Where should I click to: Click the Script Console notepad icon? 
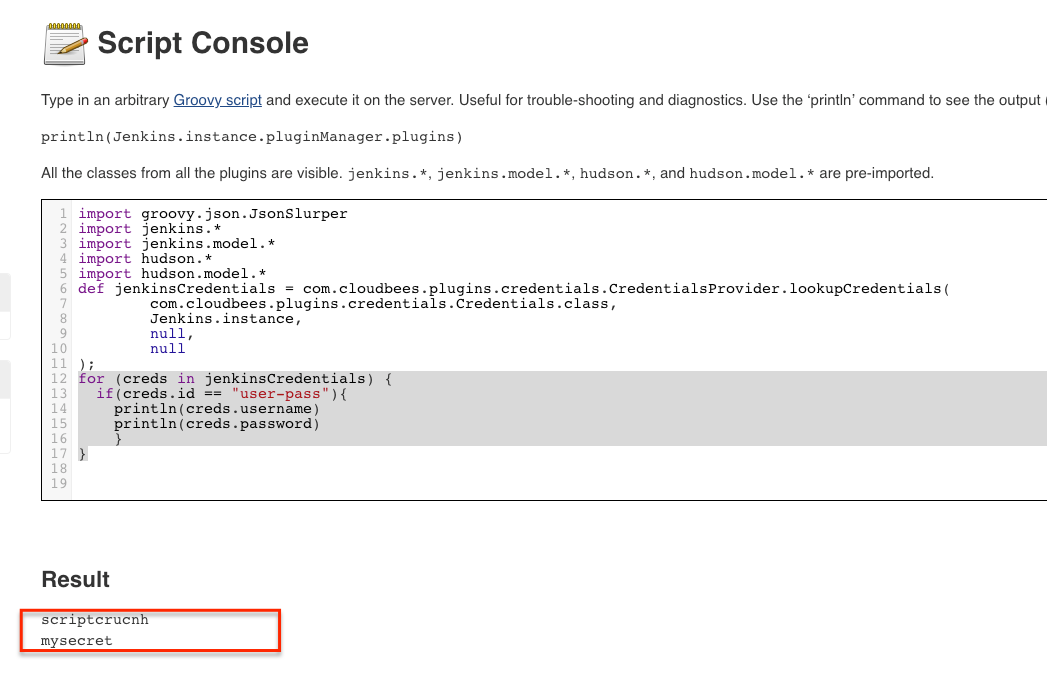pyautogui.click(x=64, y=43)
